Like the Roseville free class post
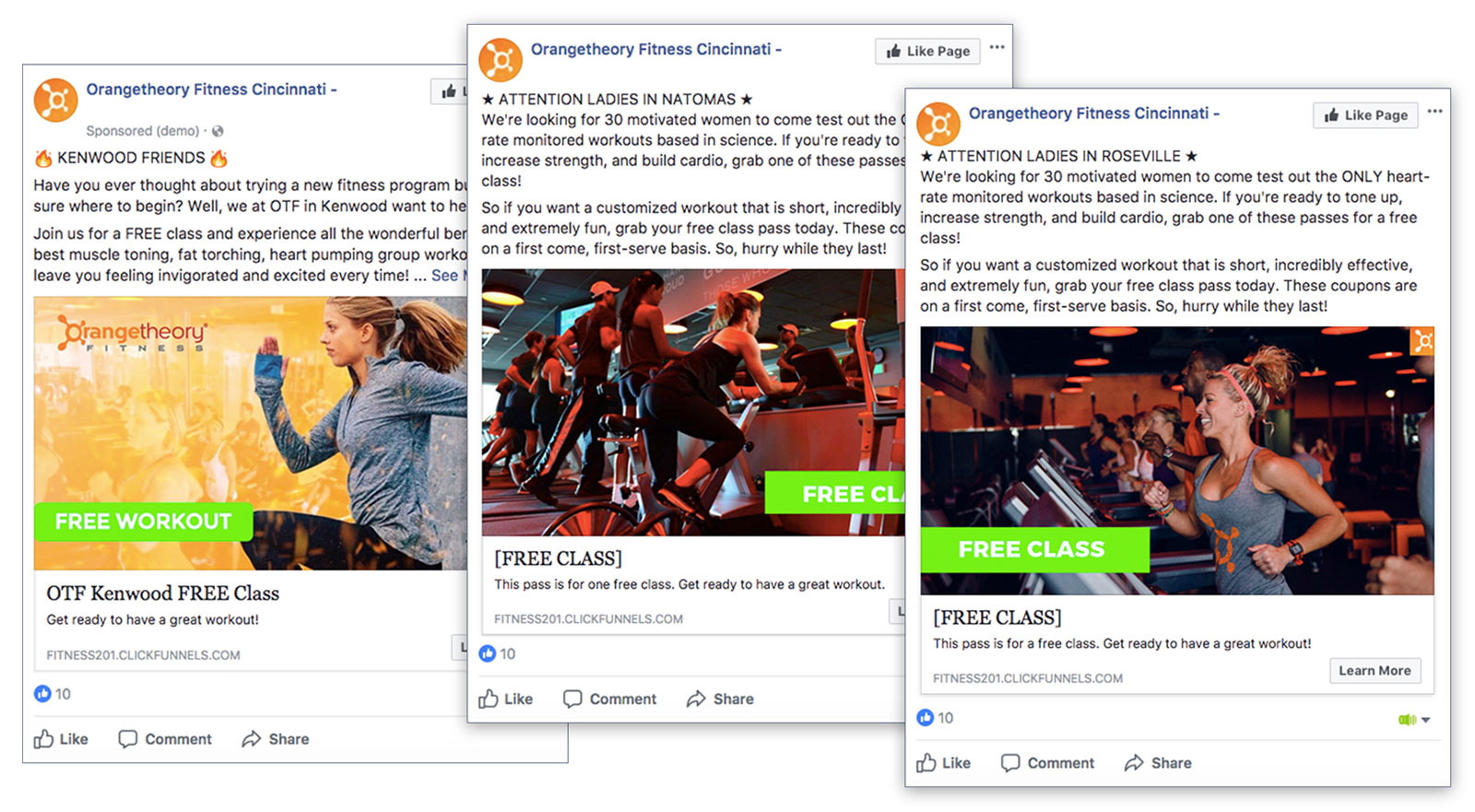 click(943, 763)
